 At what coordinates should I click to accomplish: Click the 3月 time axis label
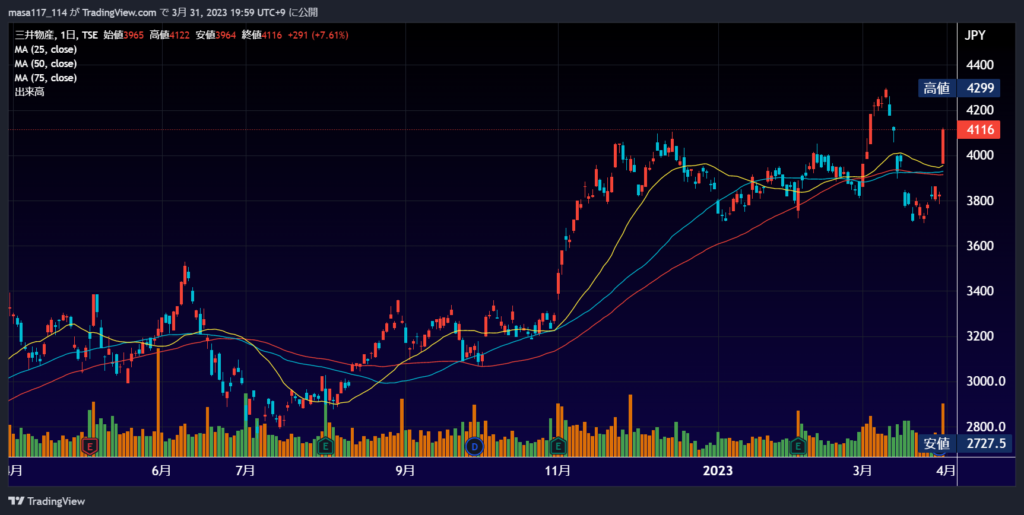pyautogui.click(x=863, y=471)
